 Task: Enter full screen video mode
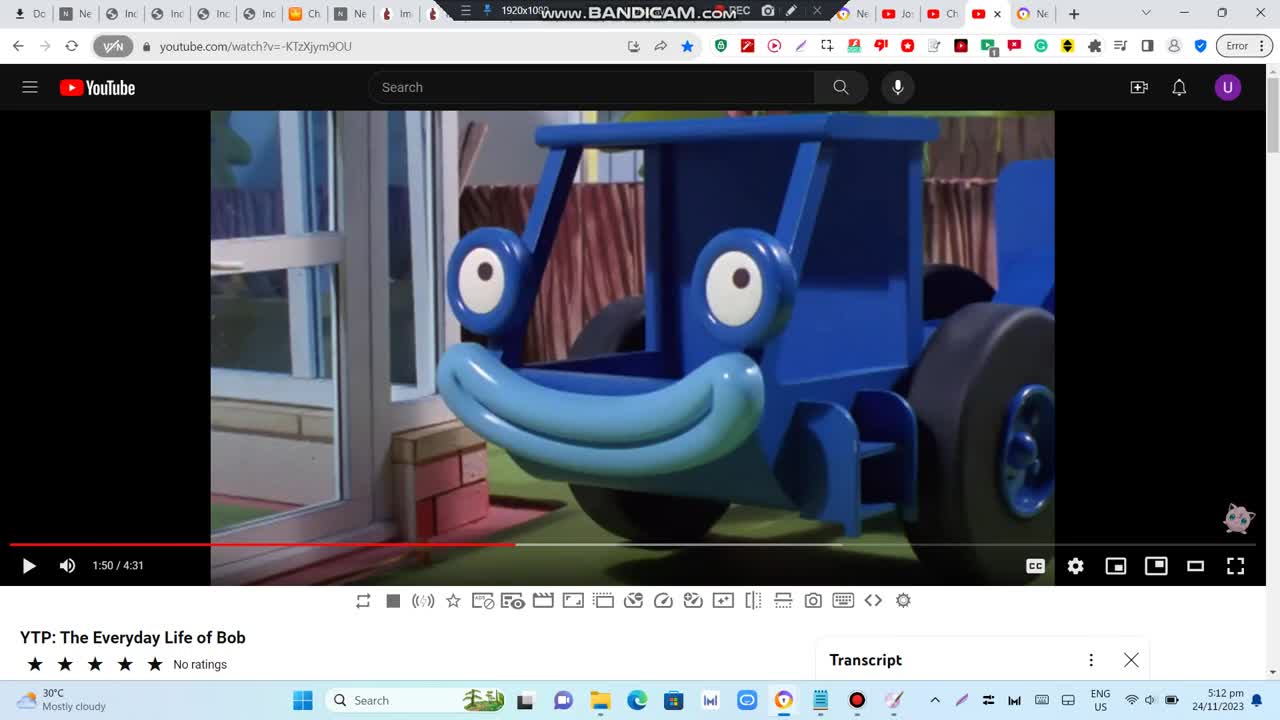[x=1235, y=566]
